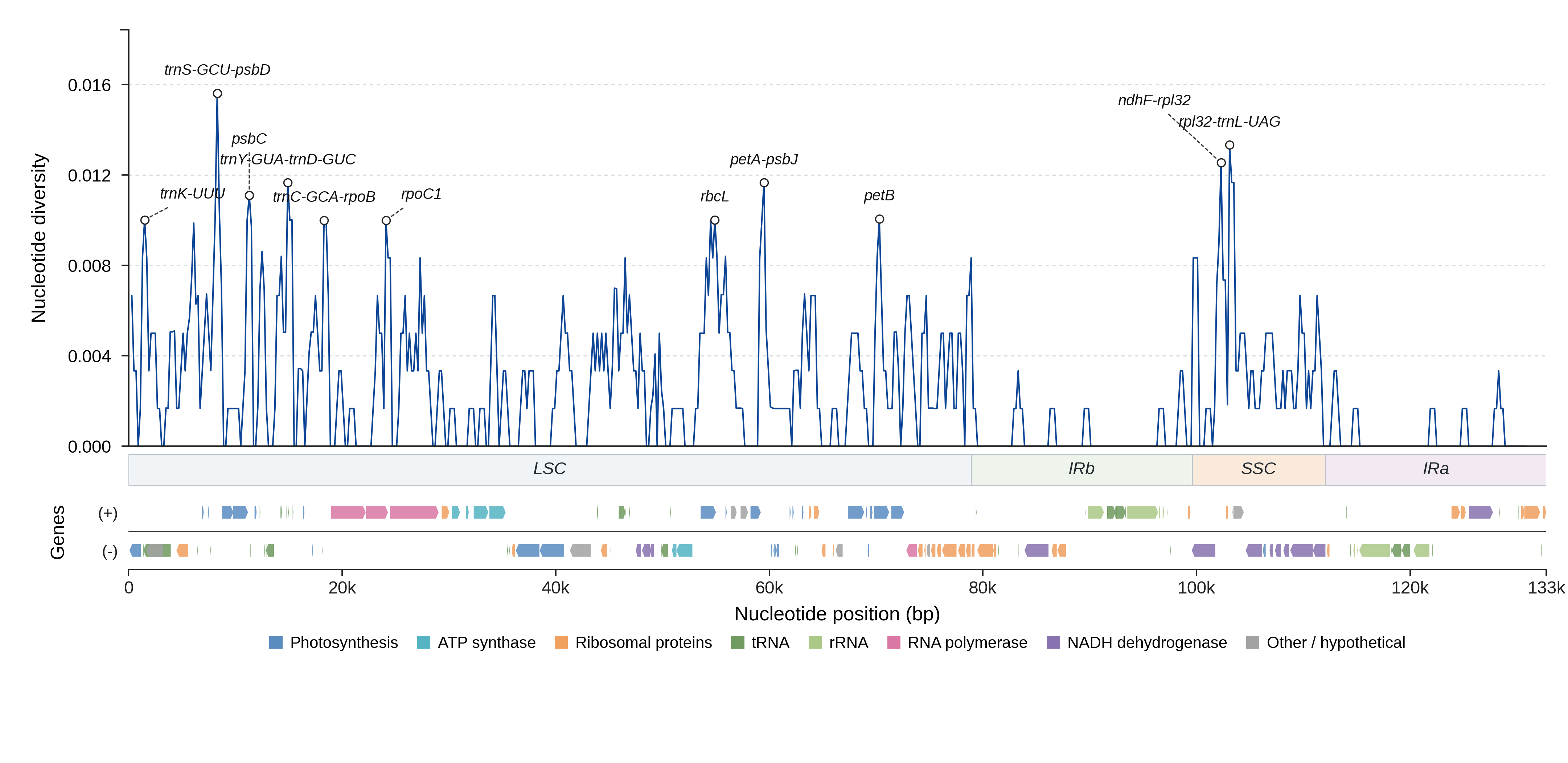
Task: Click the rRNA legend color swatch
Action: point(815,642)
